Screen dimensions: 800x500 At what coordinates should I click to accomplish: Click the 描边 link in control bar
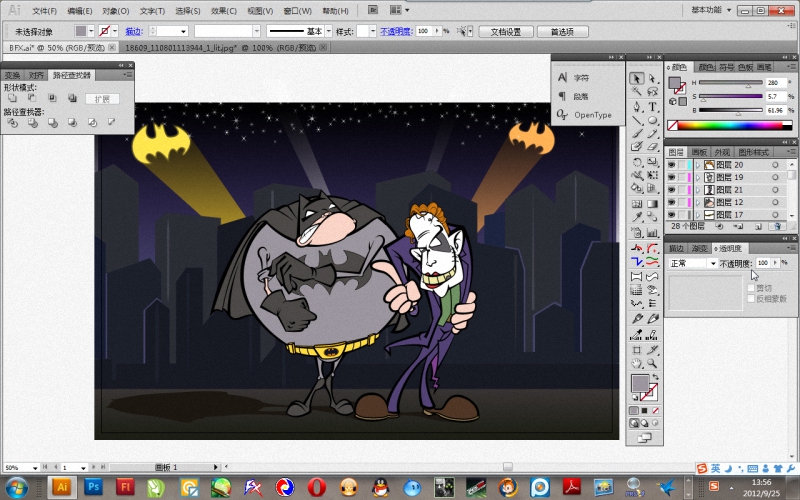133,32
